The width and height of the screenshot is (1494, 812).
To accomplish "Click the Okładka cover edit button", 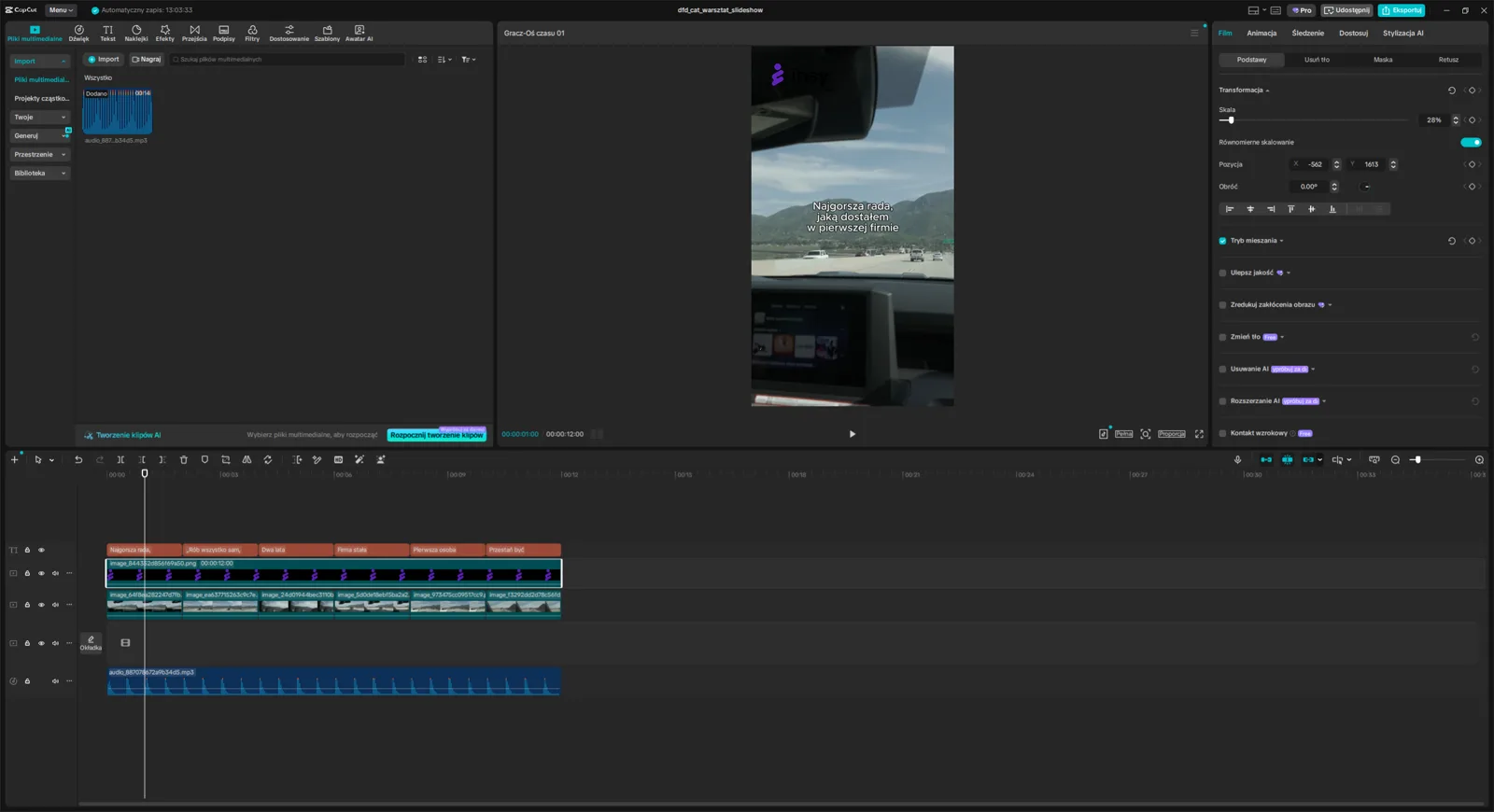I will 91,643.
